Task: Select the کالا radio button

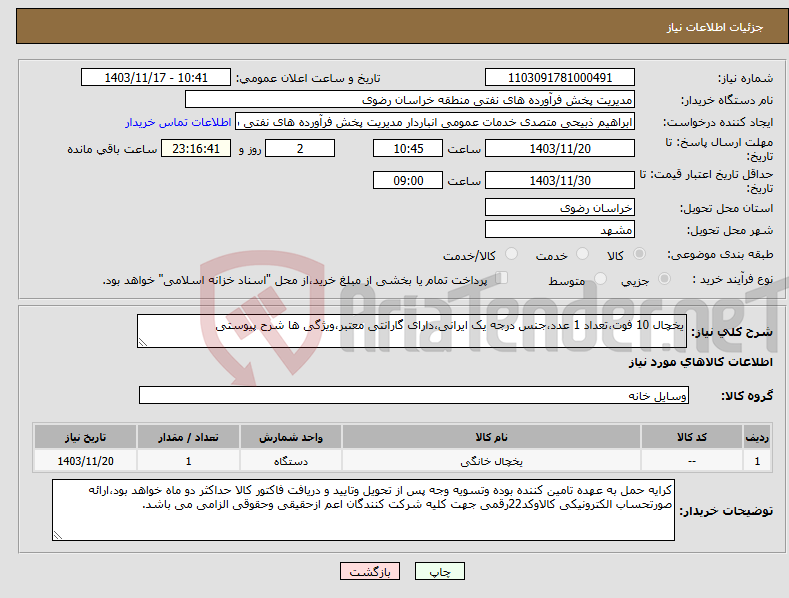Action: click(x=640, y=254)
